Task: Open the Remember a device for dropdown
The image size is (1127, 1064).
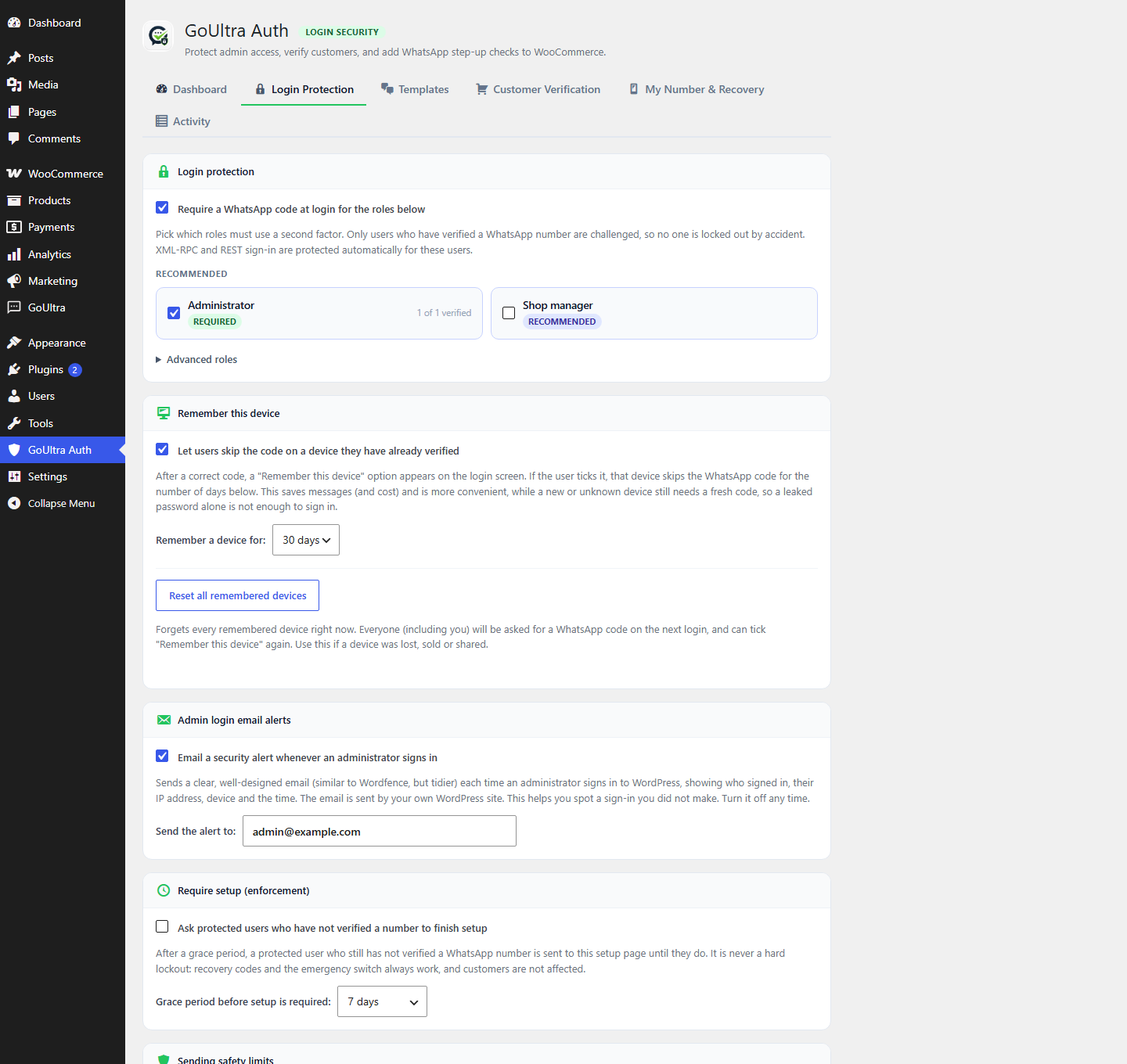Action: [x=306, y=540]
